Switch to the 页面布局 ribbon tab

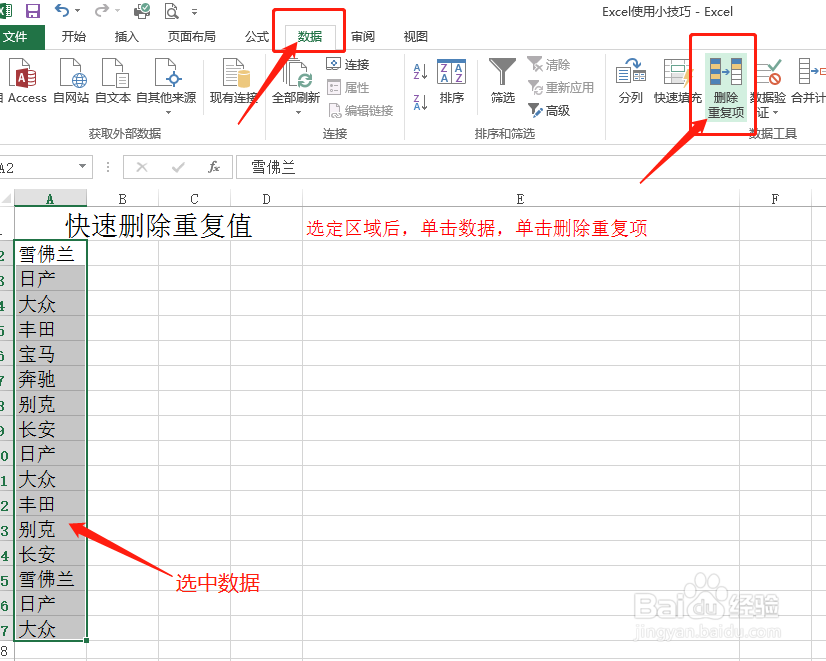192,36
